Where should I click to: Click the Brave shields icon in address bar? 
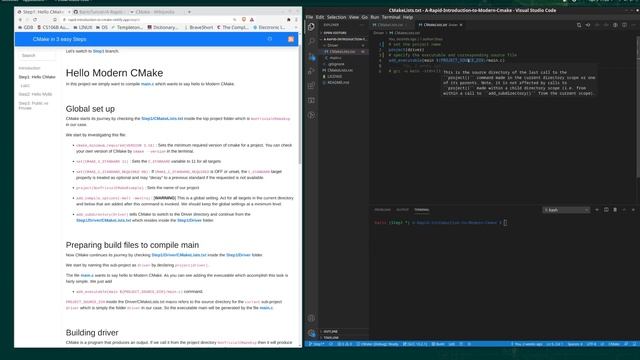244,19
